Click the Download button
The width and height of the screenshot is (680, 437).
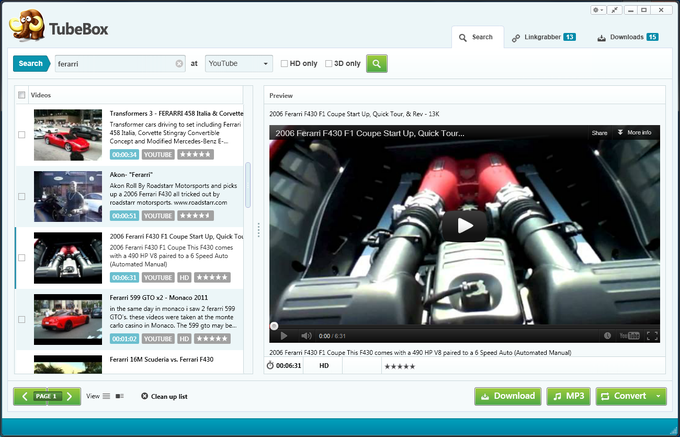[508, 396]
